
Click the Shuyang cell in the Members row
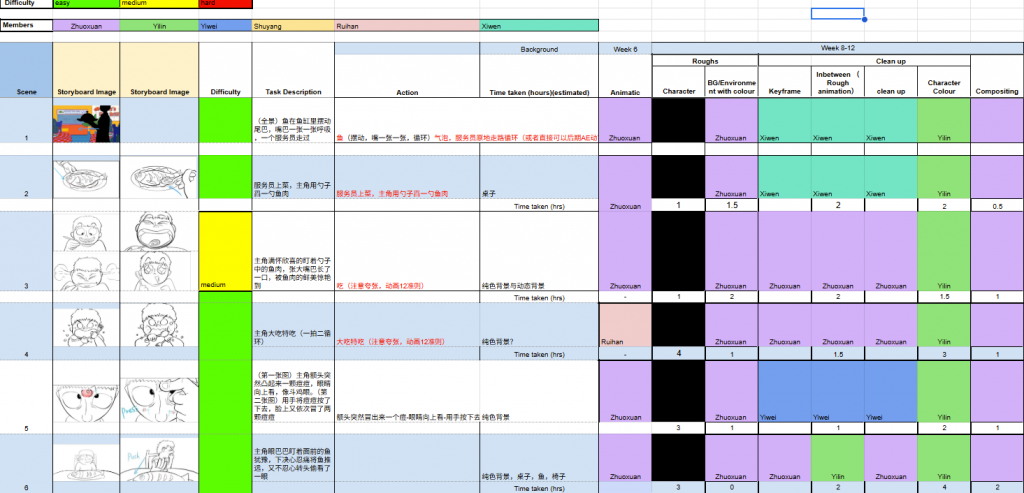coord(292,25)
